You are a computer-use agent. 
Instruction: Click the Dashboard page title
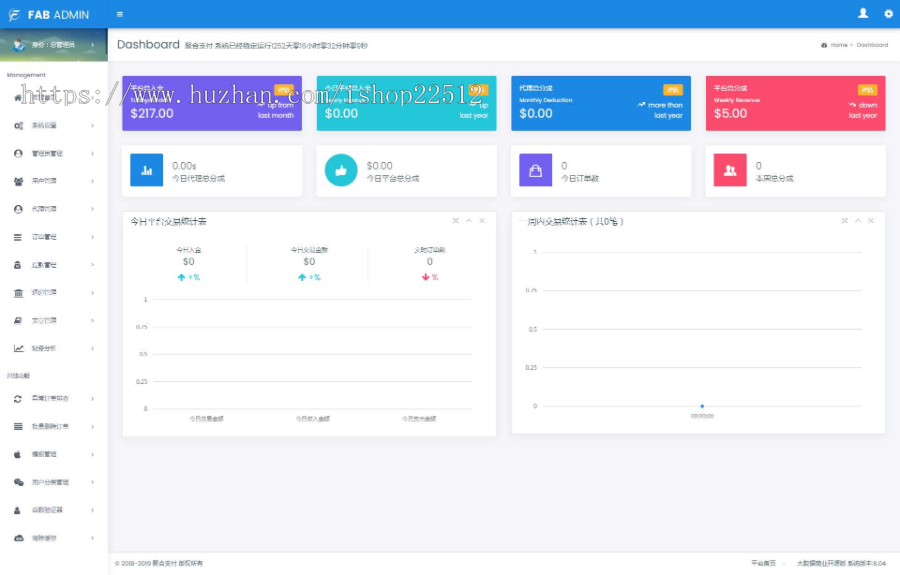pos(148,44)
